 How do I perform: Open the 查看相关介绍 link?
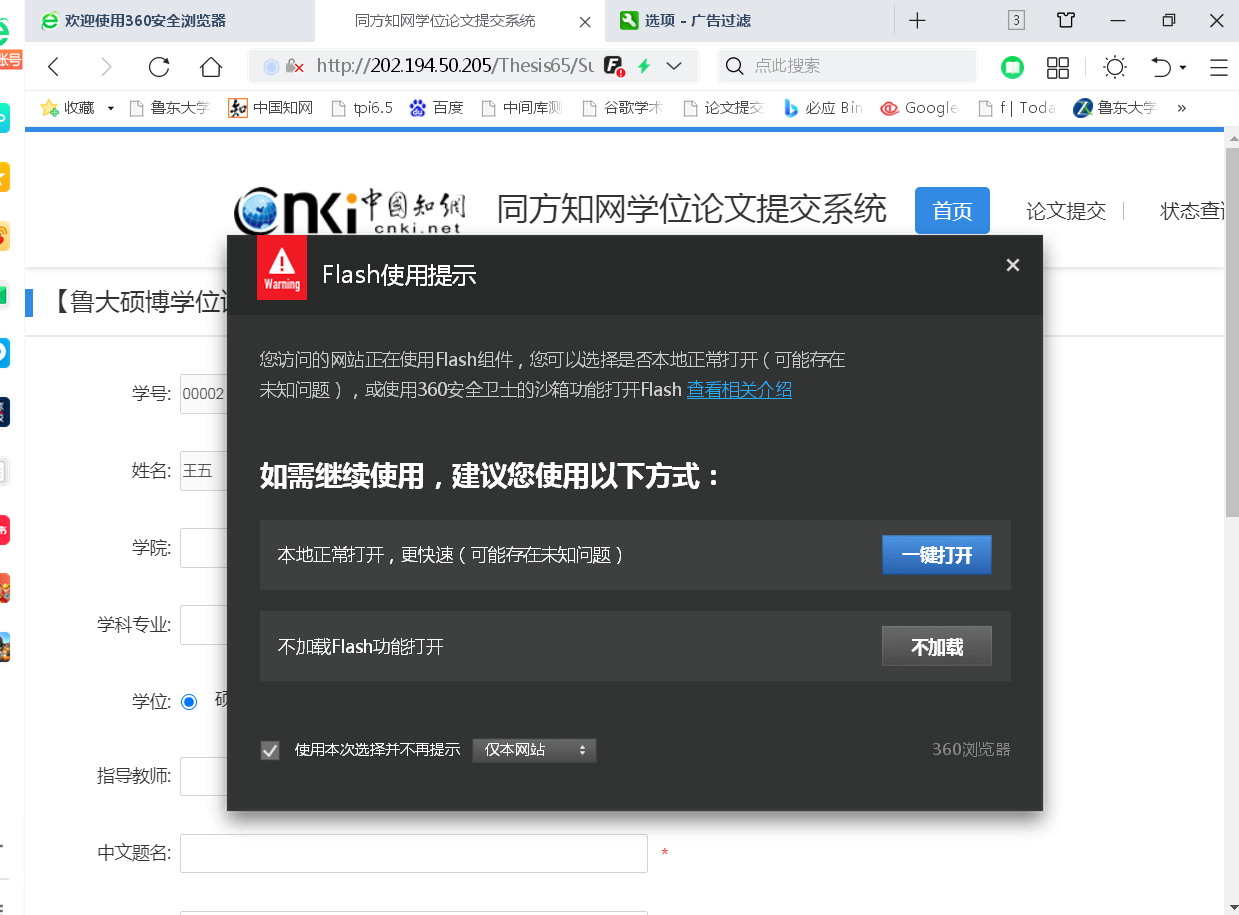[739, 390]
